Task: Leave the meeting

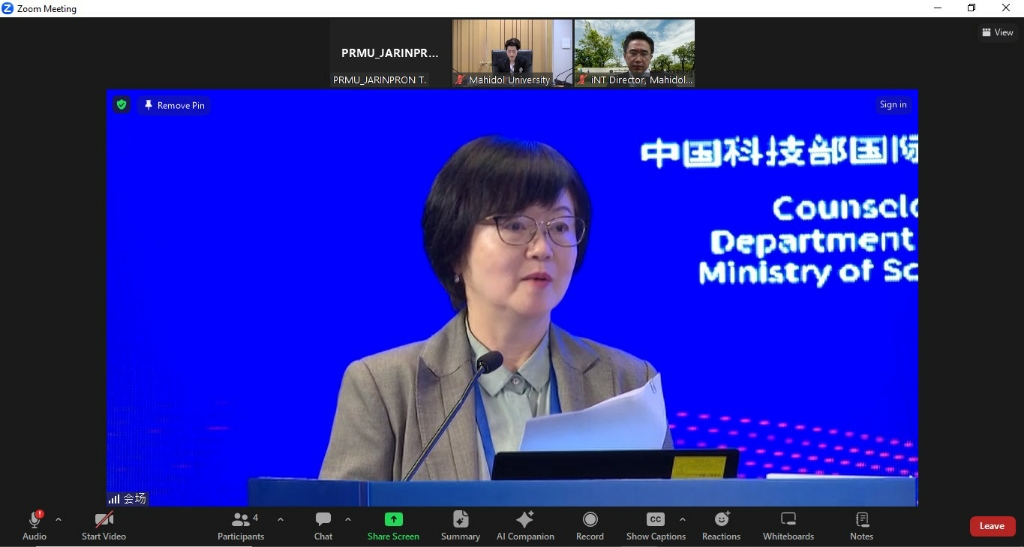Action: [992, 526]
